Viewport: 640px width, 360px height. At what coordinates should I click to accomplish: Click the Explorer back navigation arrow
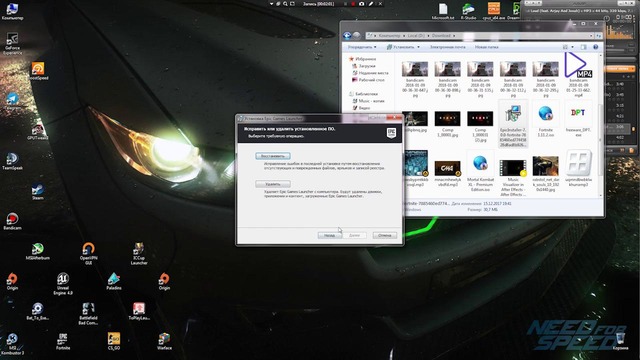(x=347, y=36)
